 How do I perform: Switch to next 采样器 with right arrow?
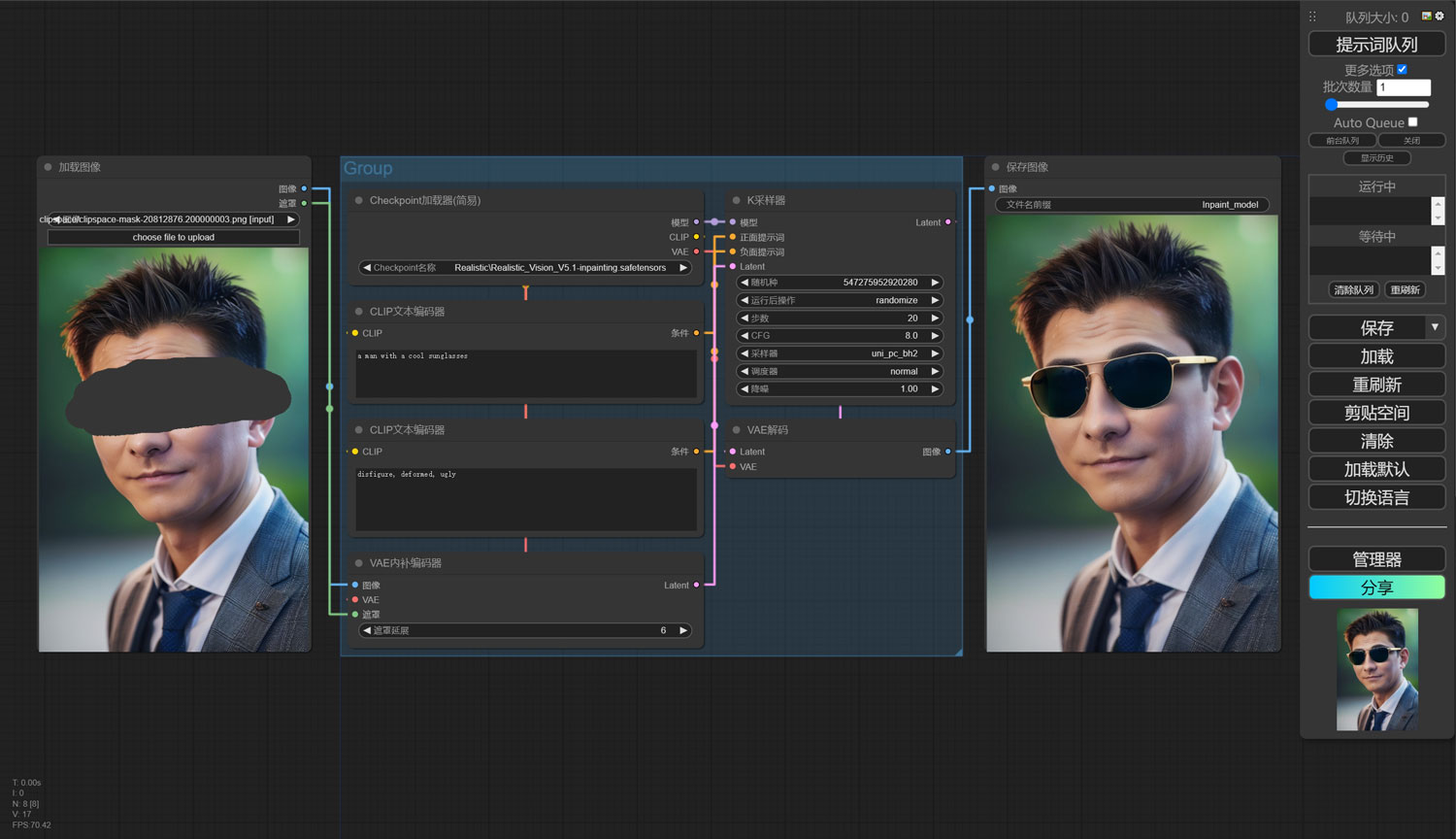[x=935, y=353]
